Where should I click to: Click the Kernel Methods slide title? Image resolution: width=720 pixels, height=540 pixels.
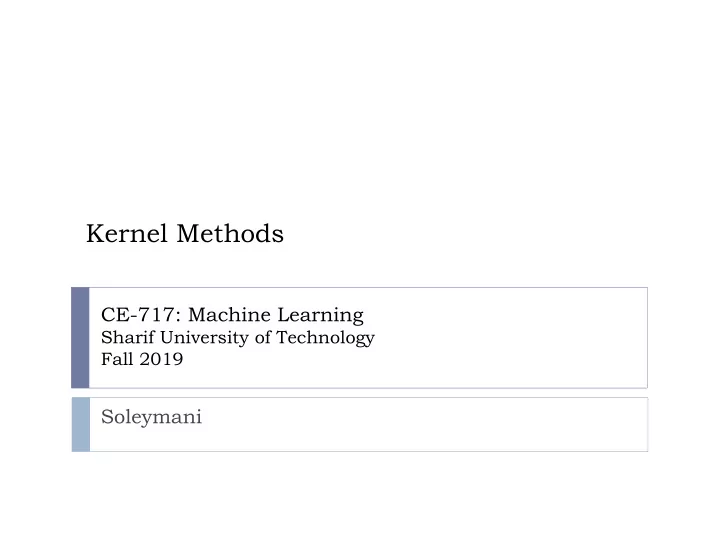click(x=185, y=234)
